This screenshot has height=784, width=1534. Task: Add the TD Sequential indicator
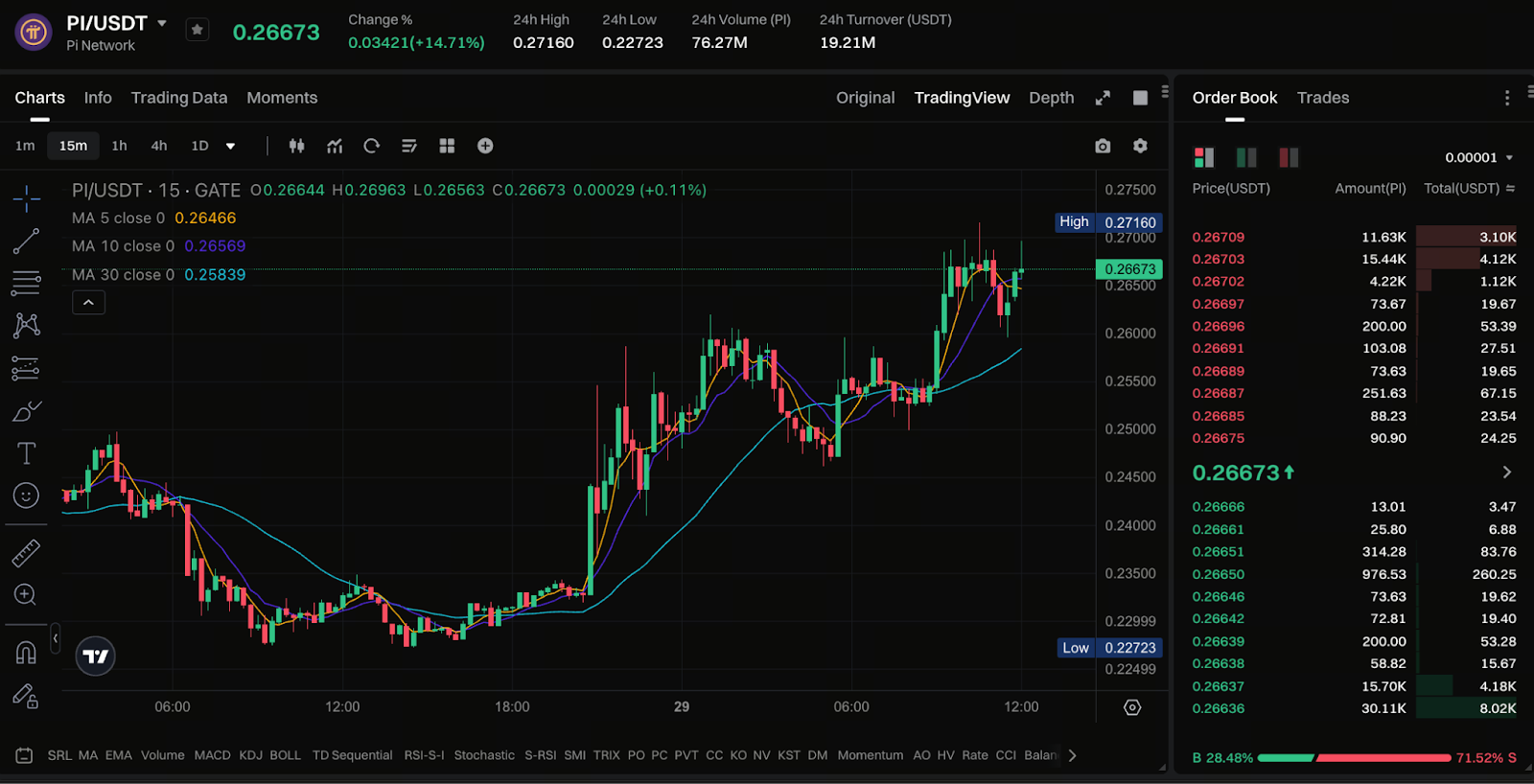click(352, 755)
